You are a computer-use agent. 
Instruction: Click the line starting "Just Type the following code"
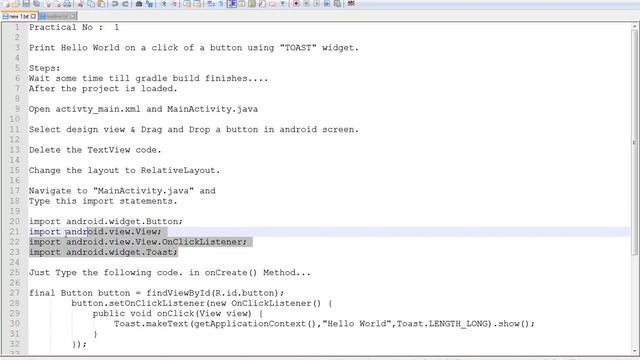click(169, 273)
